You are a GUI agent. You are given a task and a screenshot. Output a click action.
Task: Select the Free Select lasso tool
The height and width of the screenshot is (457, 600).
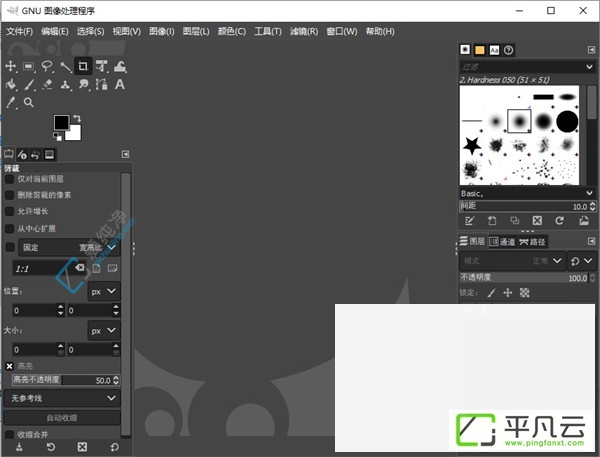(47, 66)
